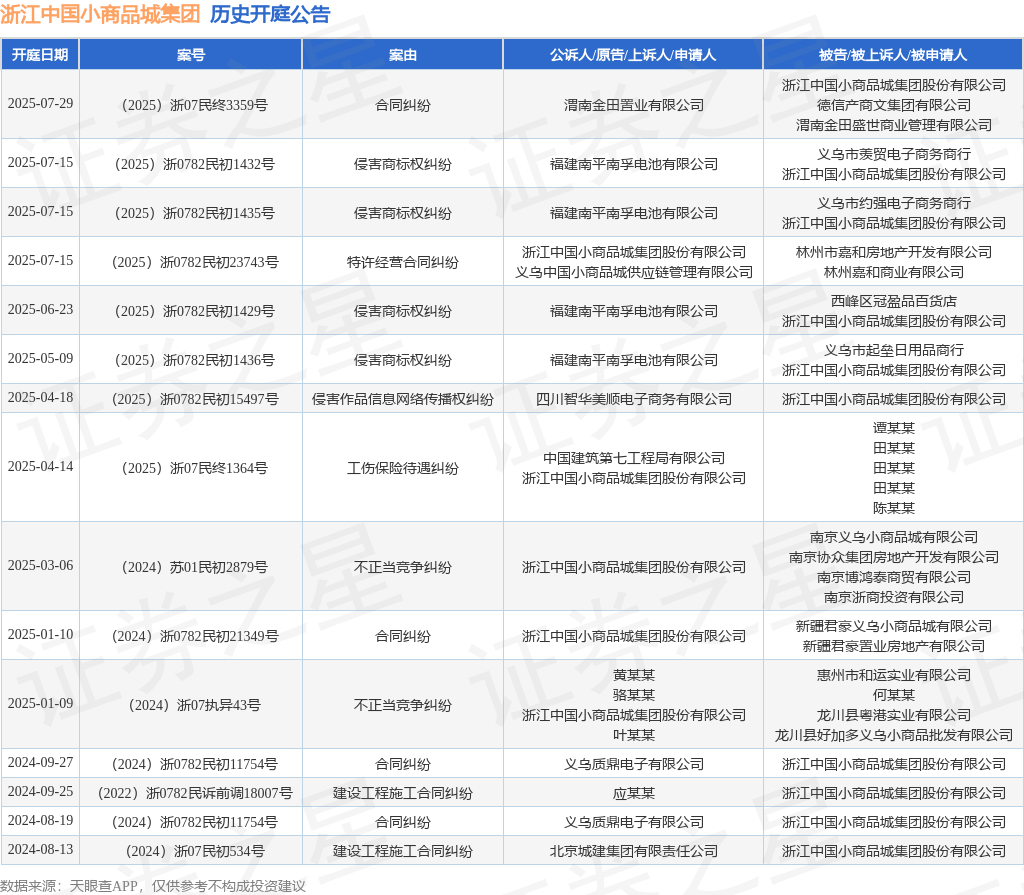Click defendant 陈某某
1024x895 pixels.
coord(893,508)
